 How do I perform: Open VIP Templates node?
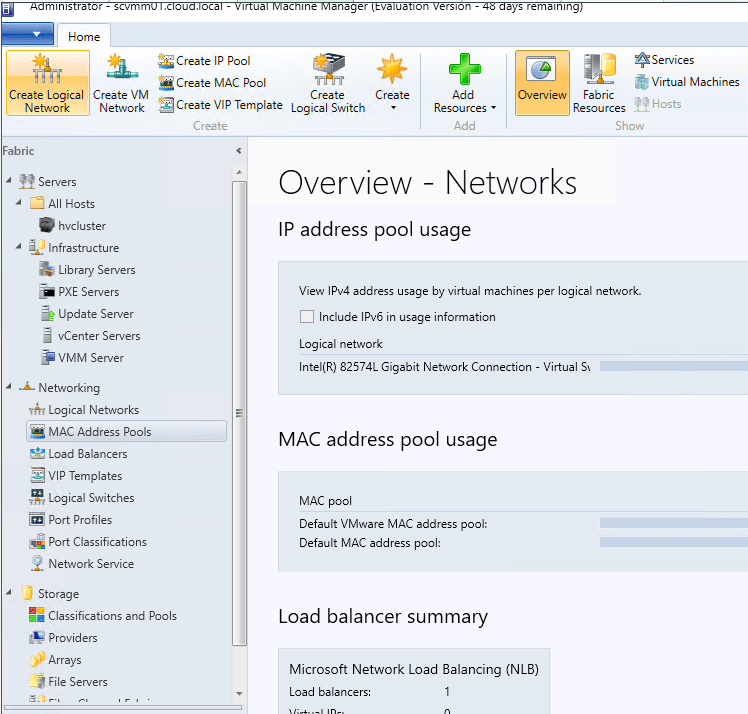[x=75, y=476]
